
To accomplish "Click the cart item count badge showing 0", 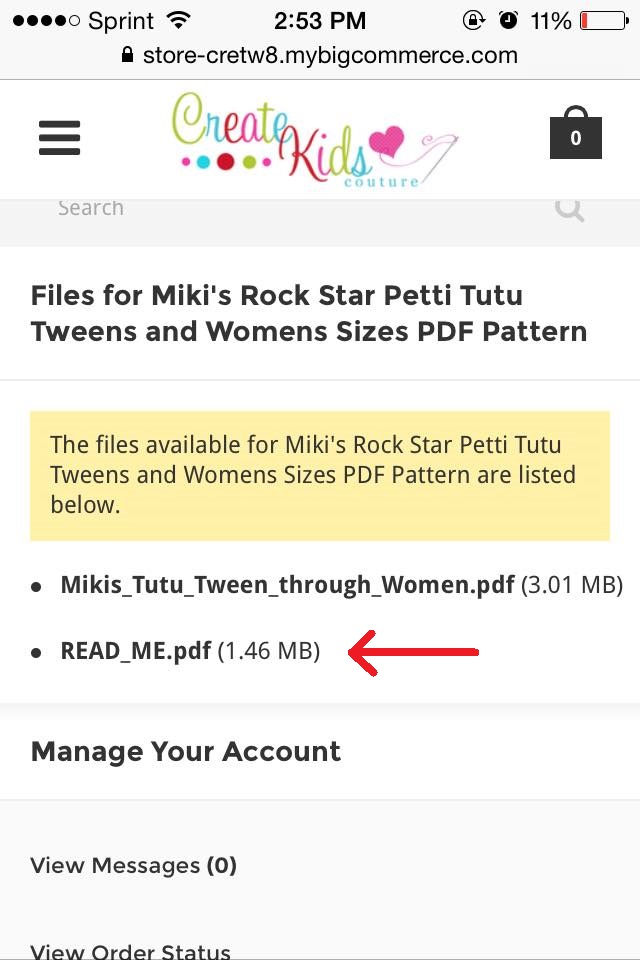I will [575, 139].
